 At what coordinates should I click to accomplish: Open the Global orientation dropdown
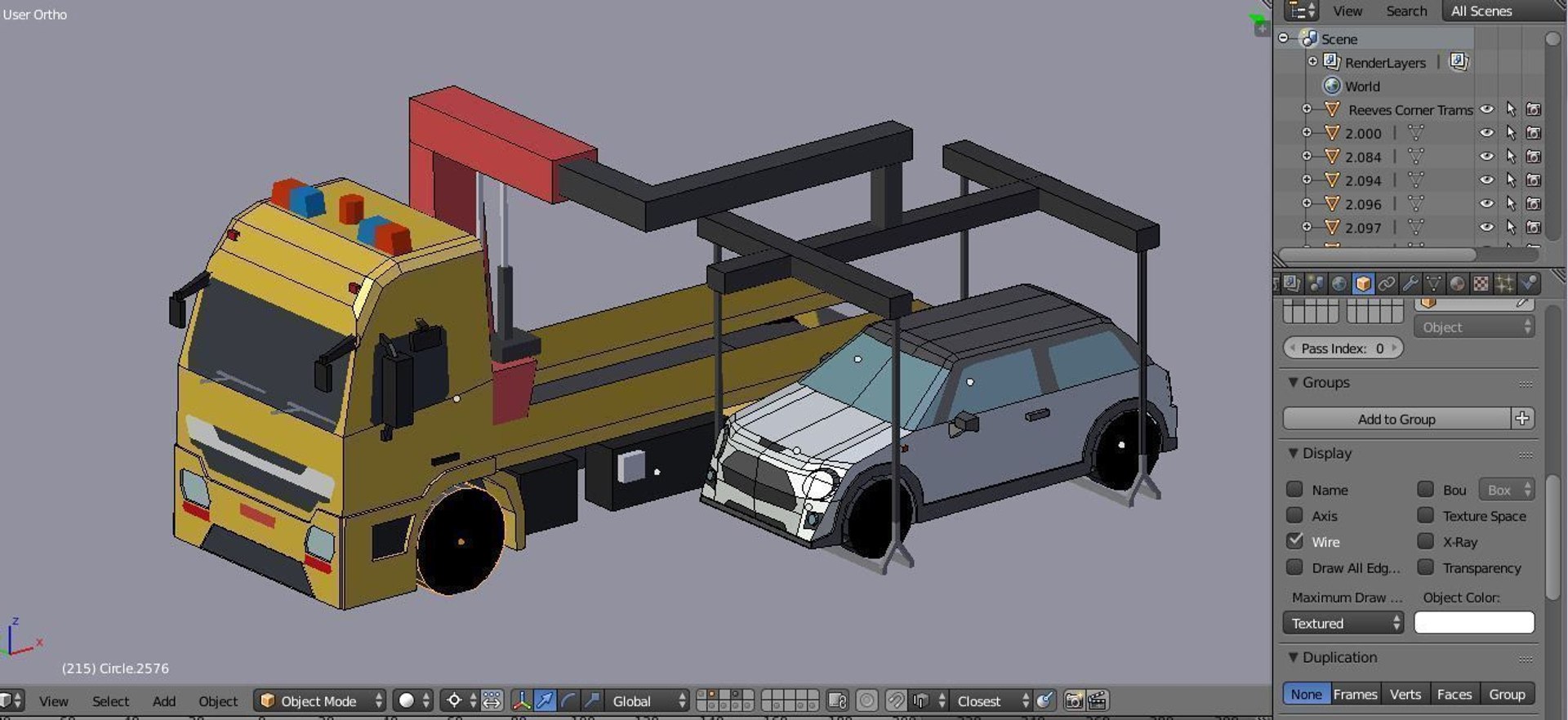pyautogui.click(x=647, y=700)
